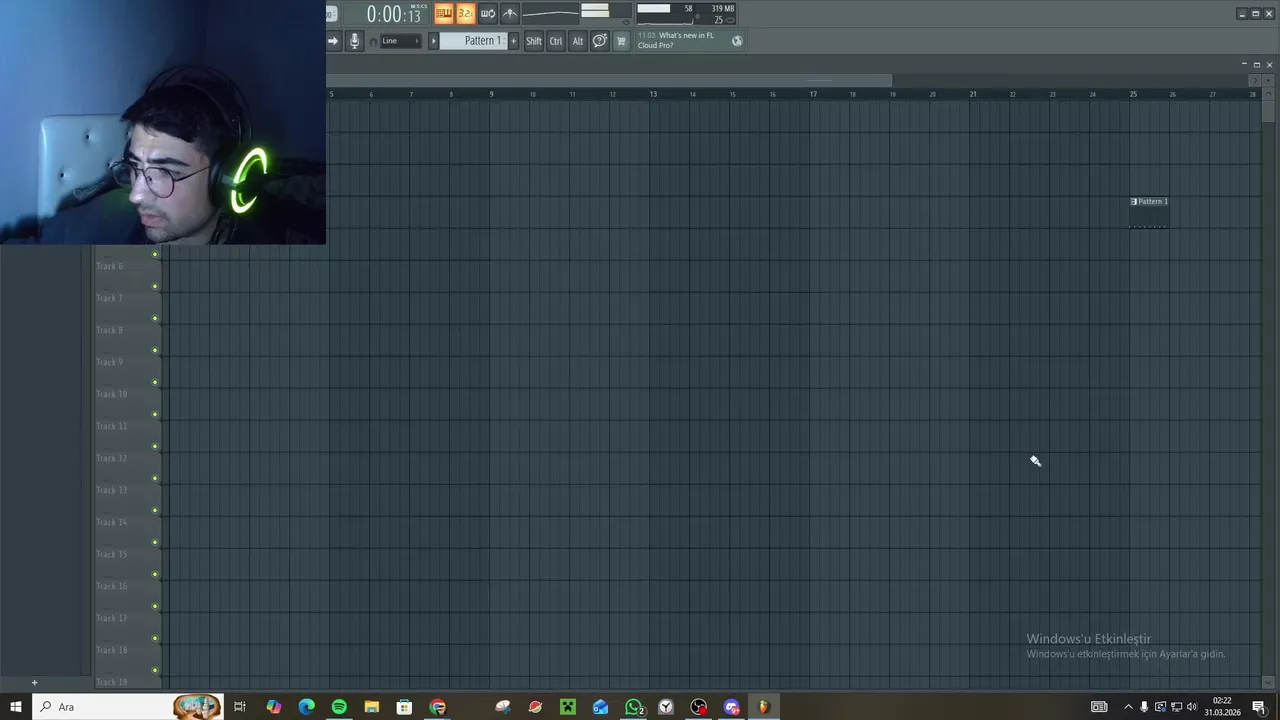
Task: Click the volume icon in system tray
Action: [1192, 707]
